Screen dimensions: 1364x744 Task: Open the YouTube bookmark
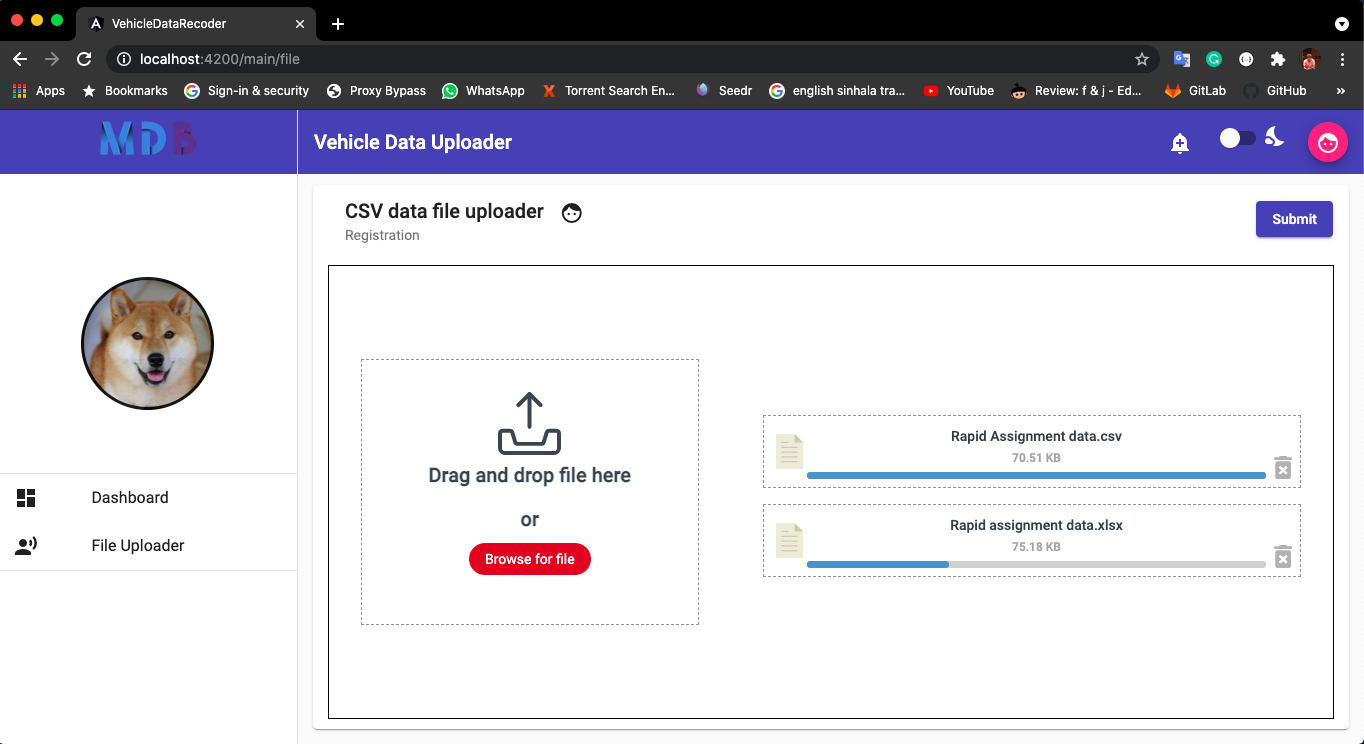959,91
